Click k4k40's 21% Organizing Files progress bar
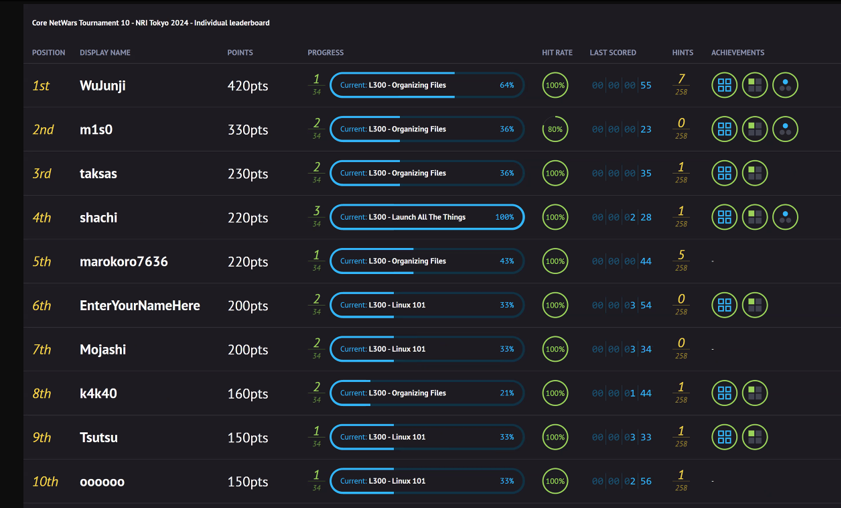Viewport: 841px width, 508px height. click(x=427, y=393)
